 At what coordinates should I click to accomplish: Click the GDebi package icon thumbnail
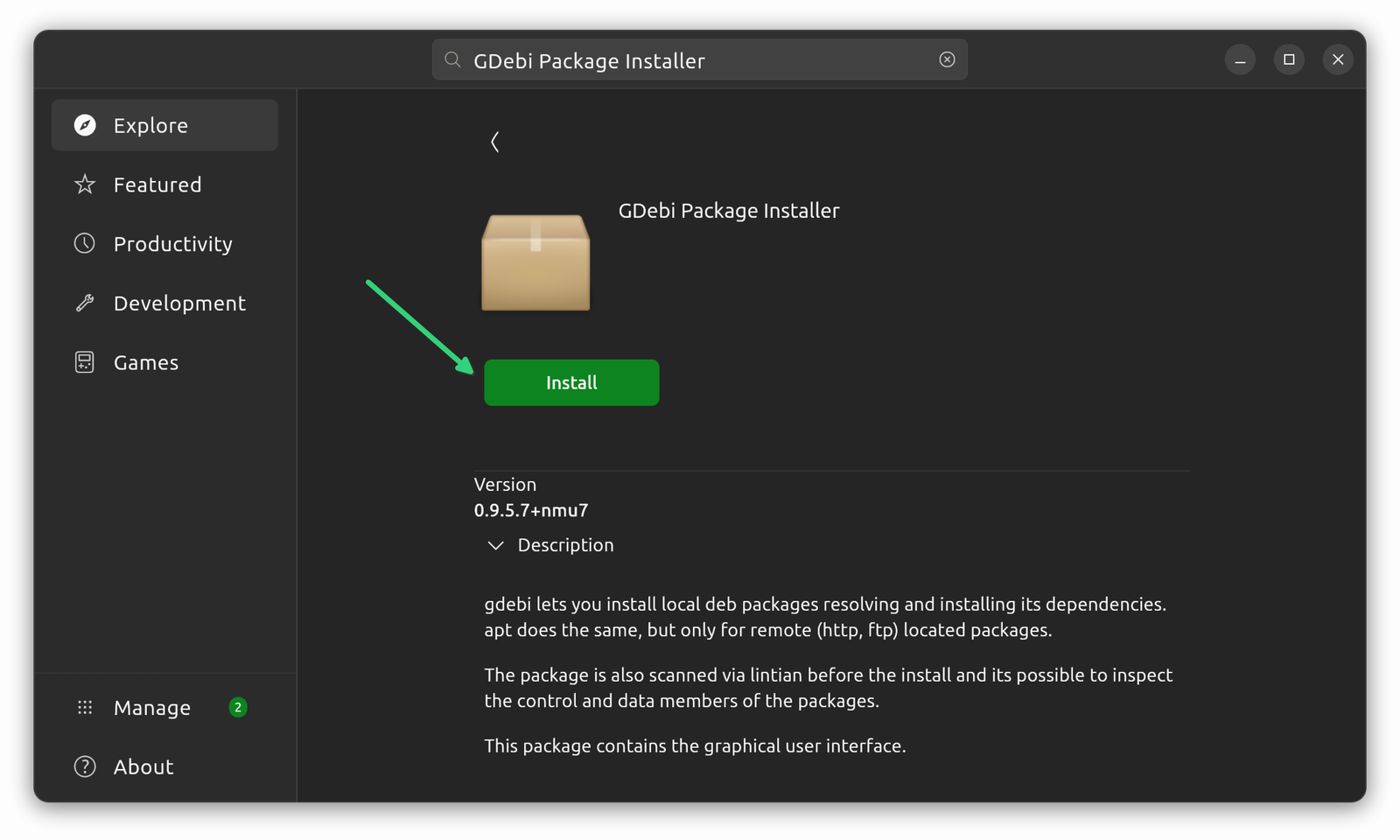click(x=535, y=262)
